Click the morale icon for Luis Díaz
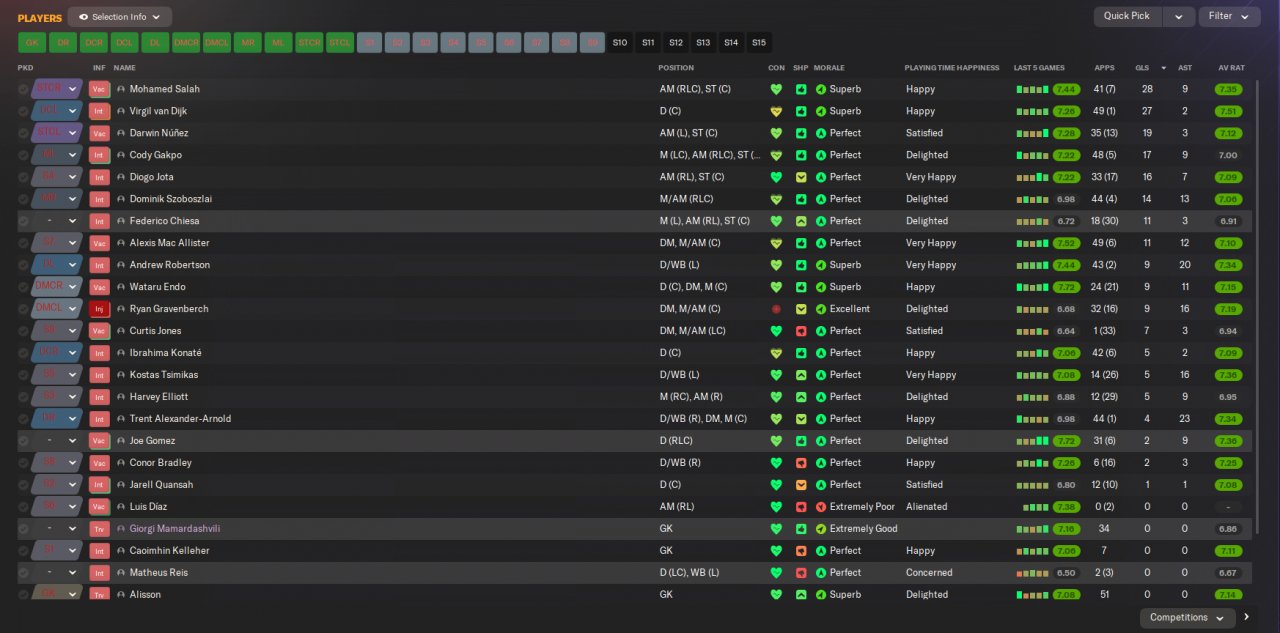 click(821, 507)
